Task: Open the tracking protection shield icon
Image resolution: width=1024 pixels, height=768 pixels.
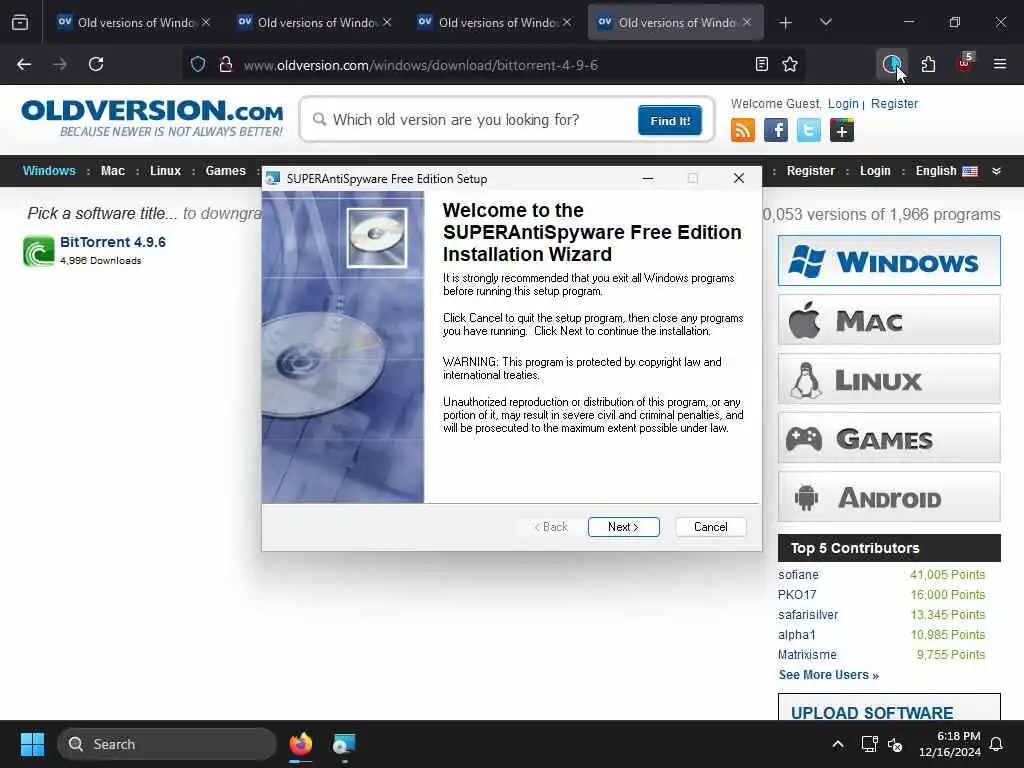Action: tap(198, 64)
